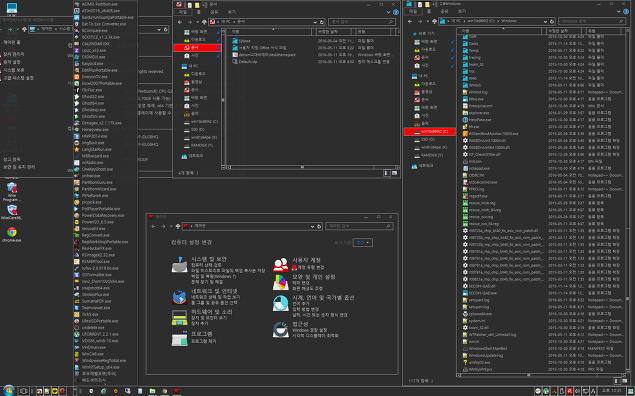Select the highlighted Documents item in navigation pane
Viewport: 635px width, 396px height.
tap(197, 48)
